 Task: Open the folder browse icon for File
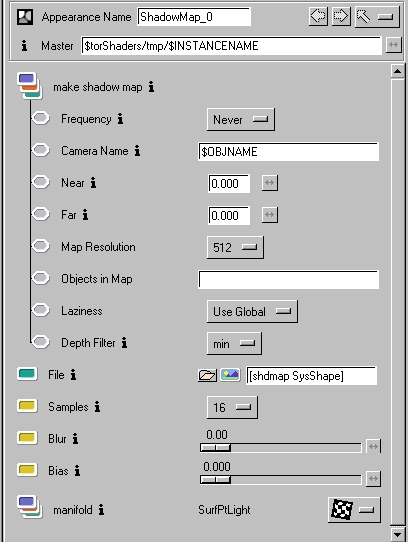[207, 375]
